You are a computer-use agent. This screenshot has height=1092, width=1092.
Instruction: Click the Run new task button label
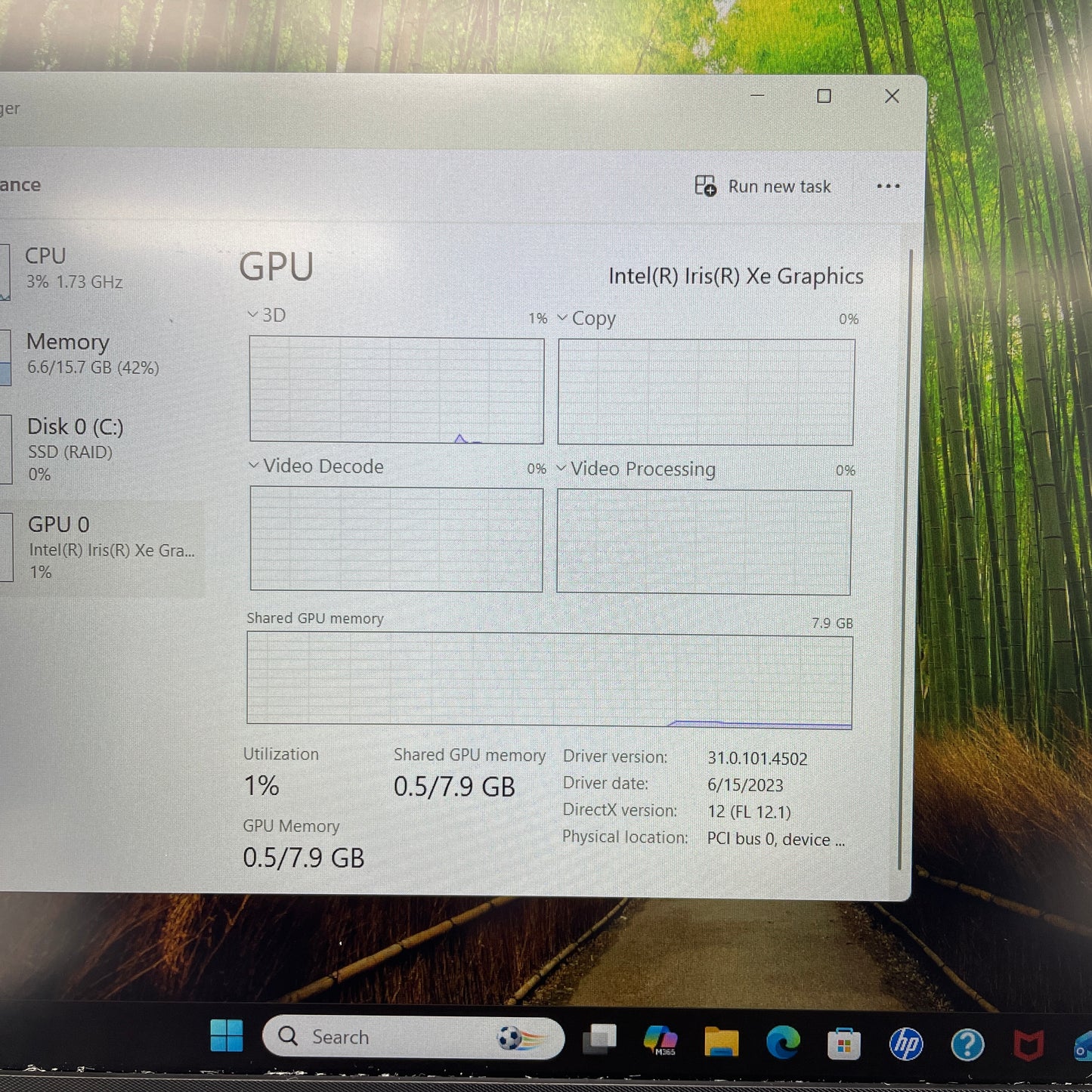click(x=779, y=187)
